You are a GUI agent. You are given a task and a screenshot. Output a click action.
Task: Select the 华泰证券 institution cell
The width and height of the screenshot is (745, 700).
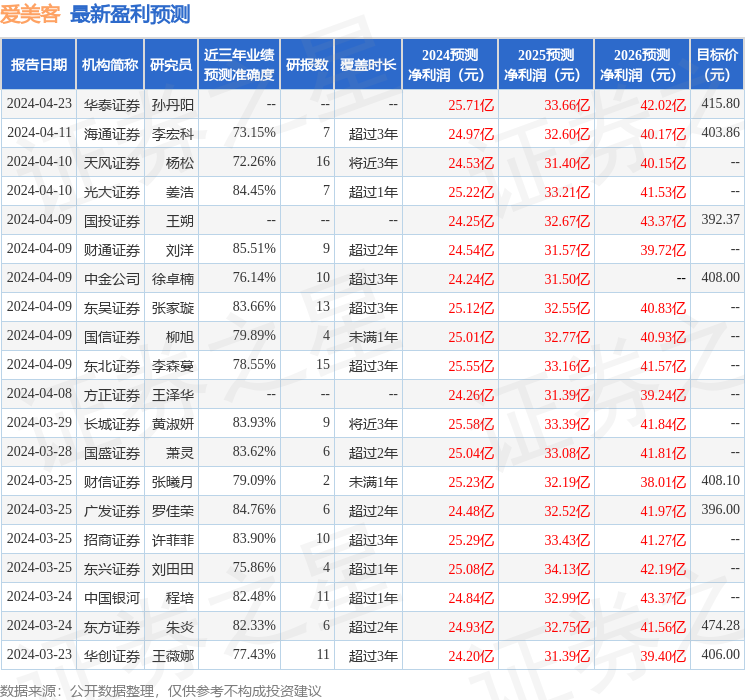click(x=112, y=105)
